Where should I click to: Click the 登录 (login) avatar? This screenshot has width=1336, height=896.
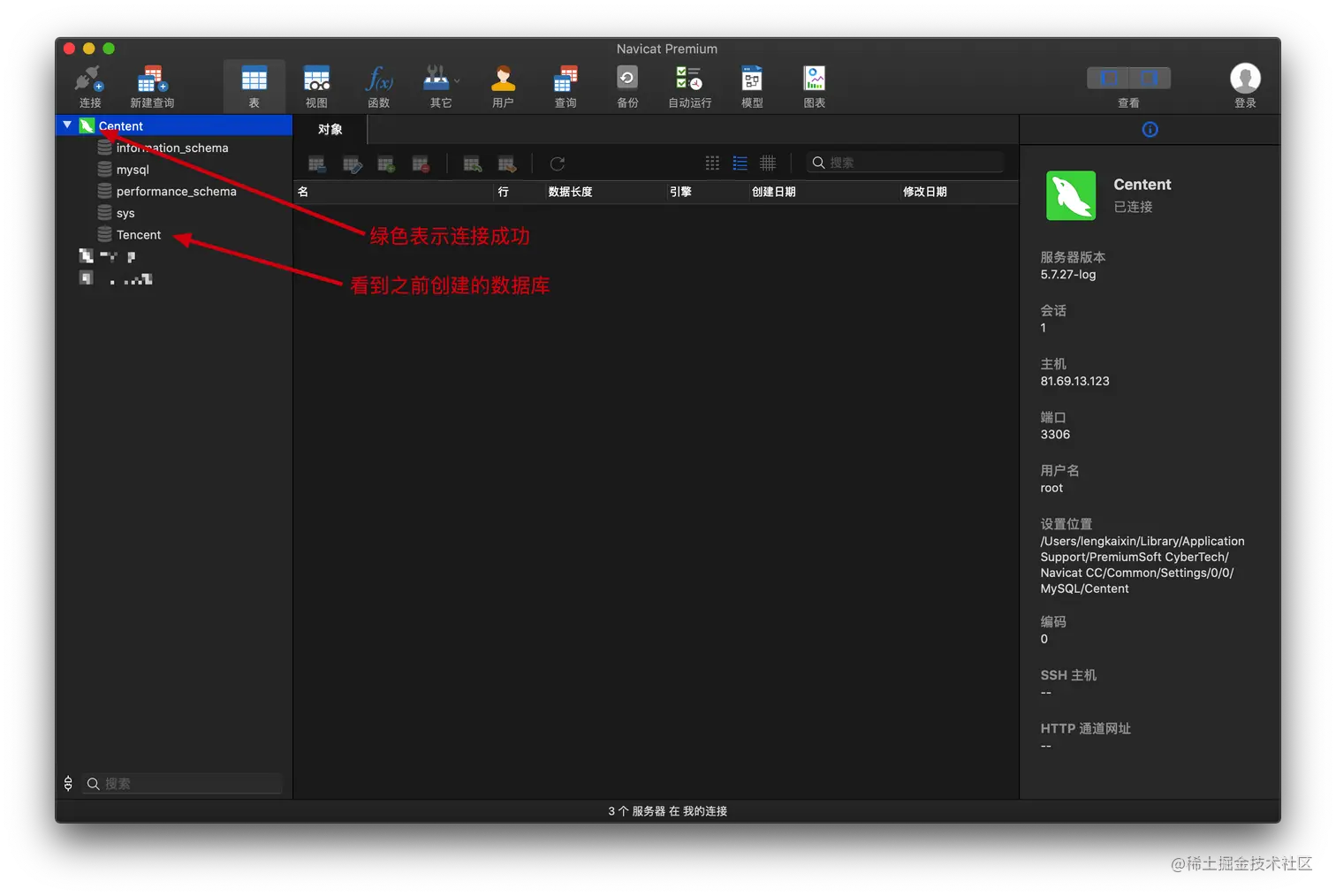coord(1245,79)
